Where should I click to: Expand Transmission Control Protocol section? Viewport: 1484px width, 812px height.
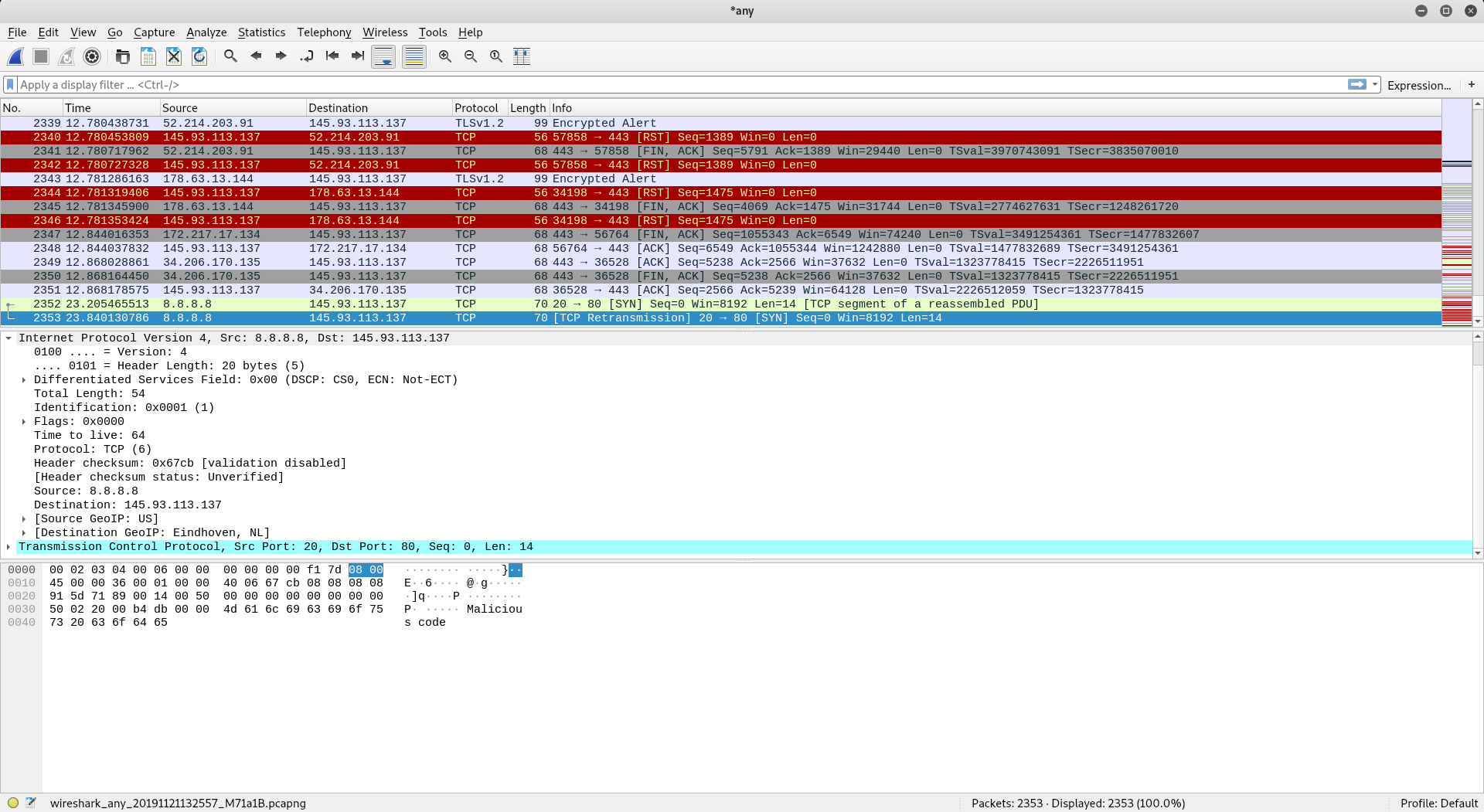(x=9, y=547)
